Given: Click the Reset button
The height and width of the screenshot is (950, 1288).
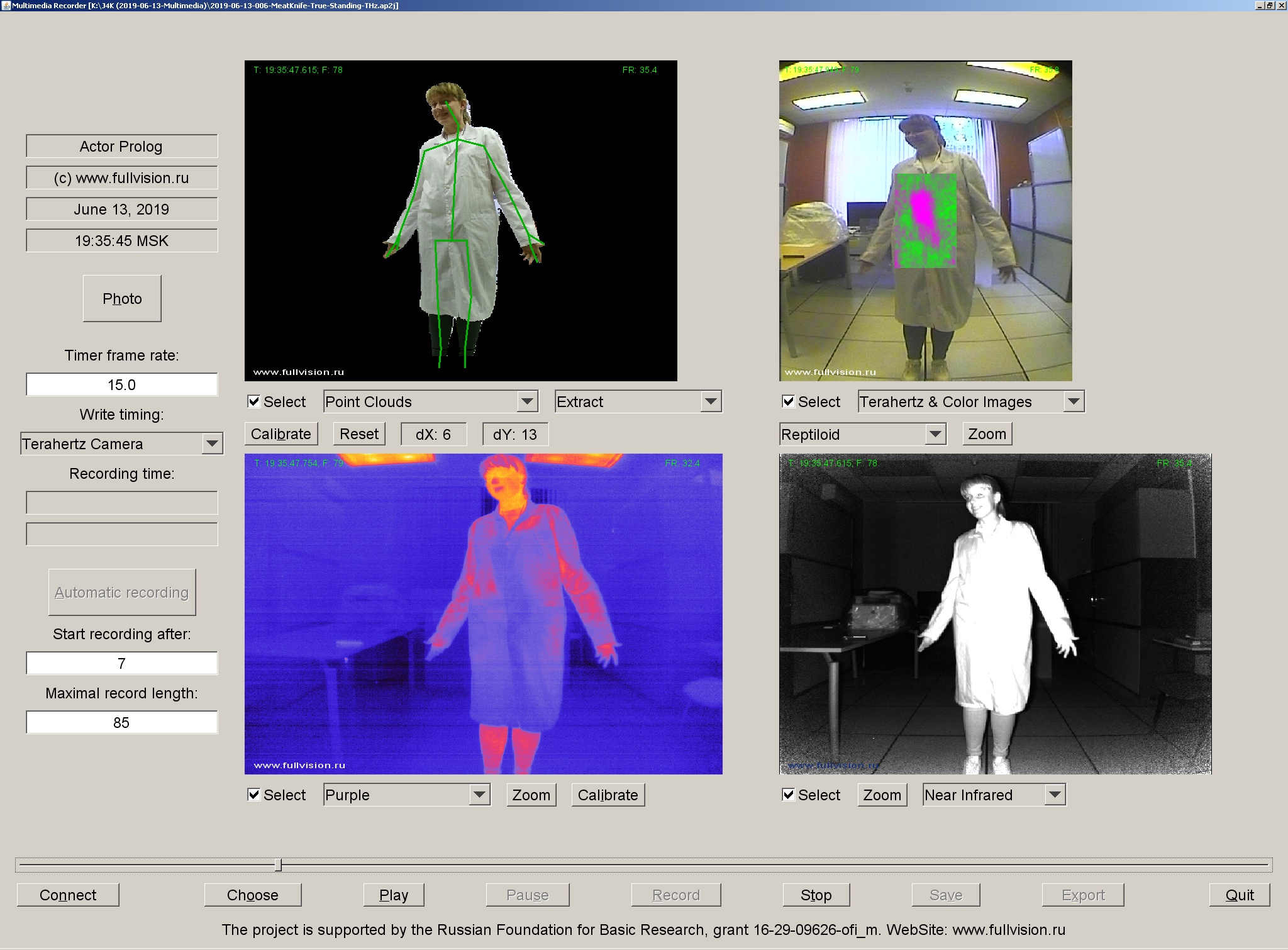Looking at the screenshot, I should click(358, 433).
